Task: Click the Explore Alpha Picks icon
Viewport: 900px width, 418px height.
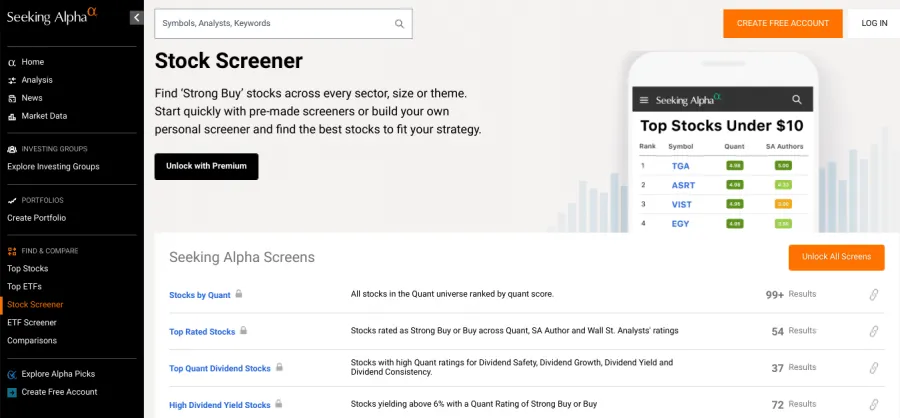Action: pos(11,374)
